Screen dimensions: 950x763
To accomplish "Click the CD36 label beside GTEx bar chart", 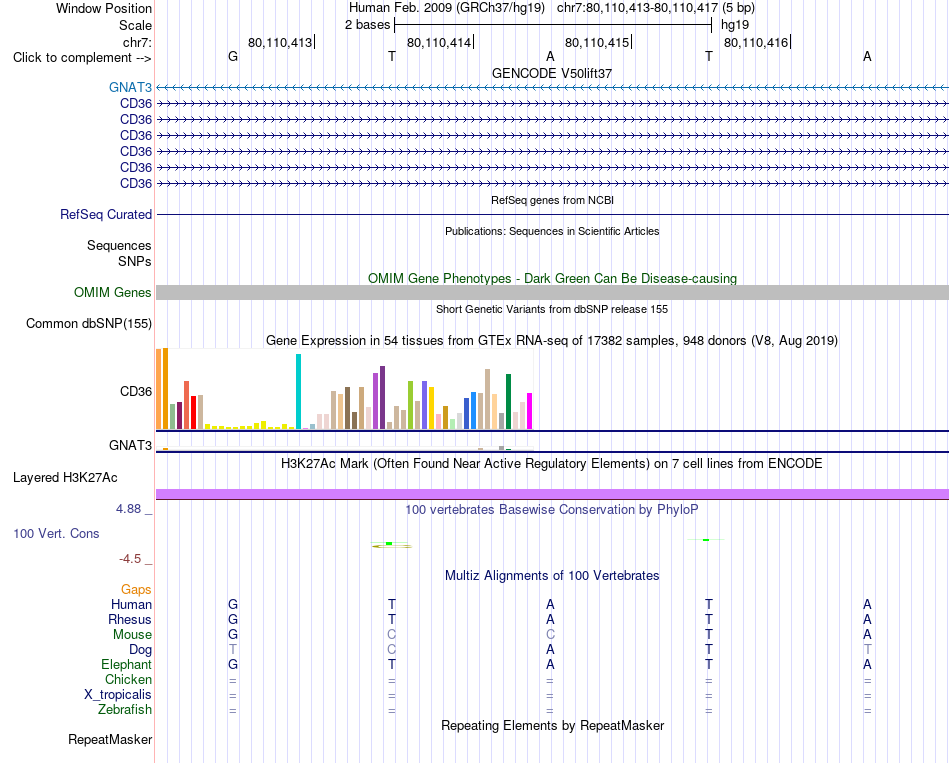I will (136, 391).
